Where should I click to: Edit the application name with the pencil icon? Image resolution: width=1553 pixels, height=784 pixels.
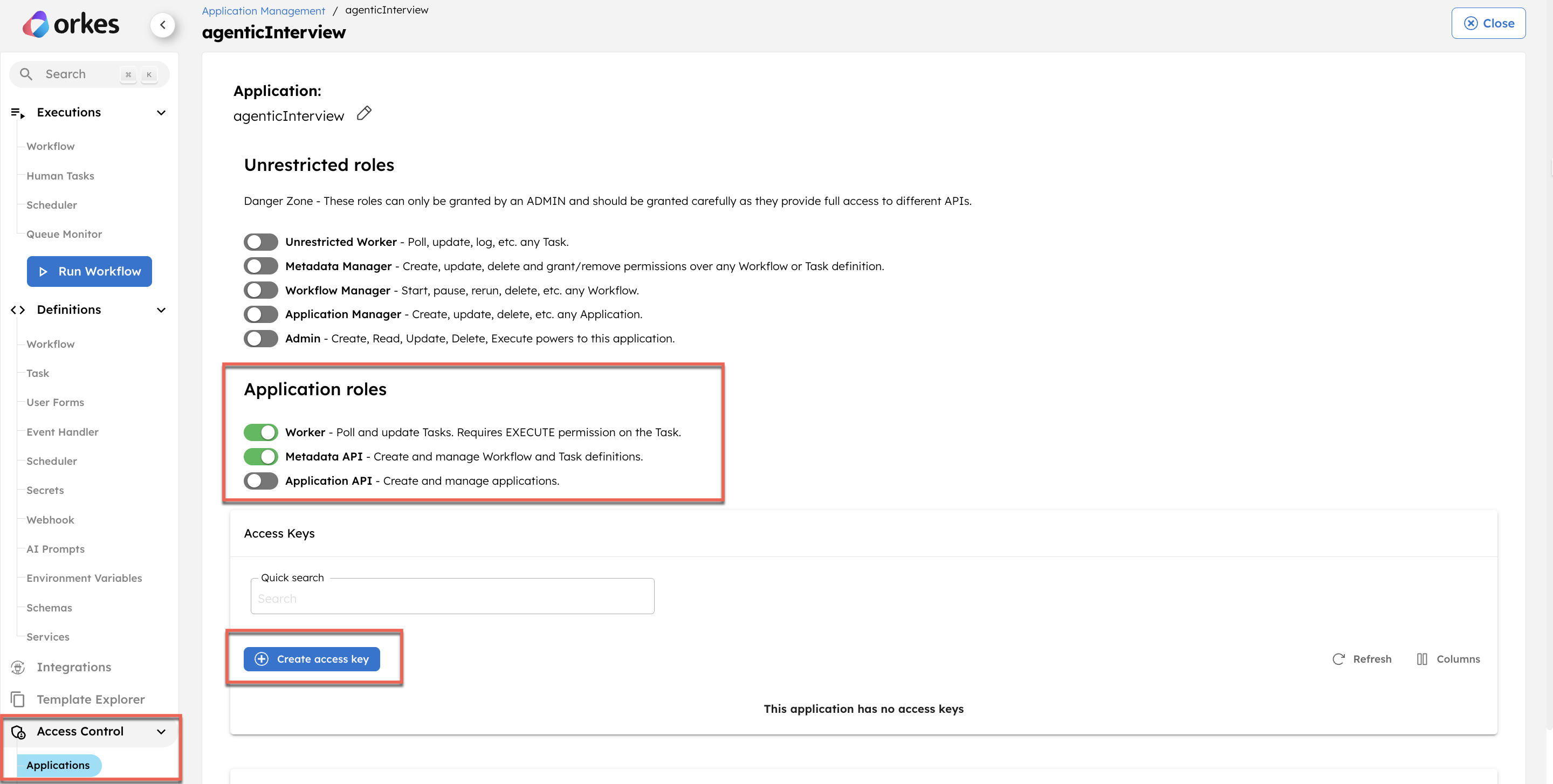tap(364, 113)
